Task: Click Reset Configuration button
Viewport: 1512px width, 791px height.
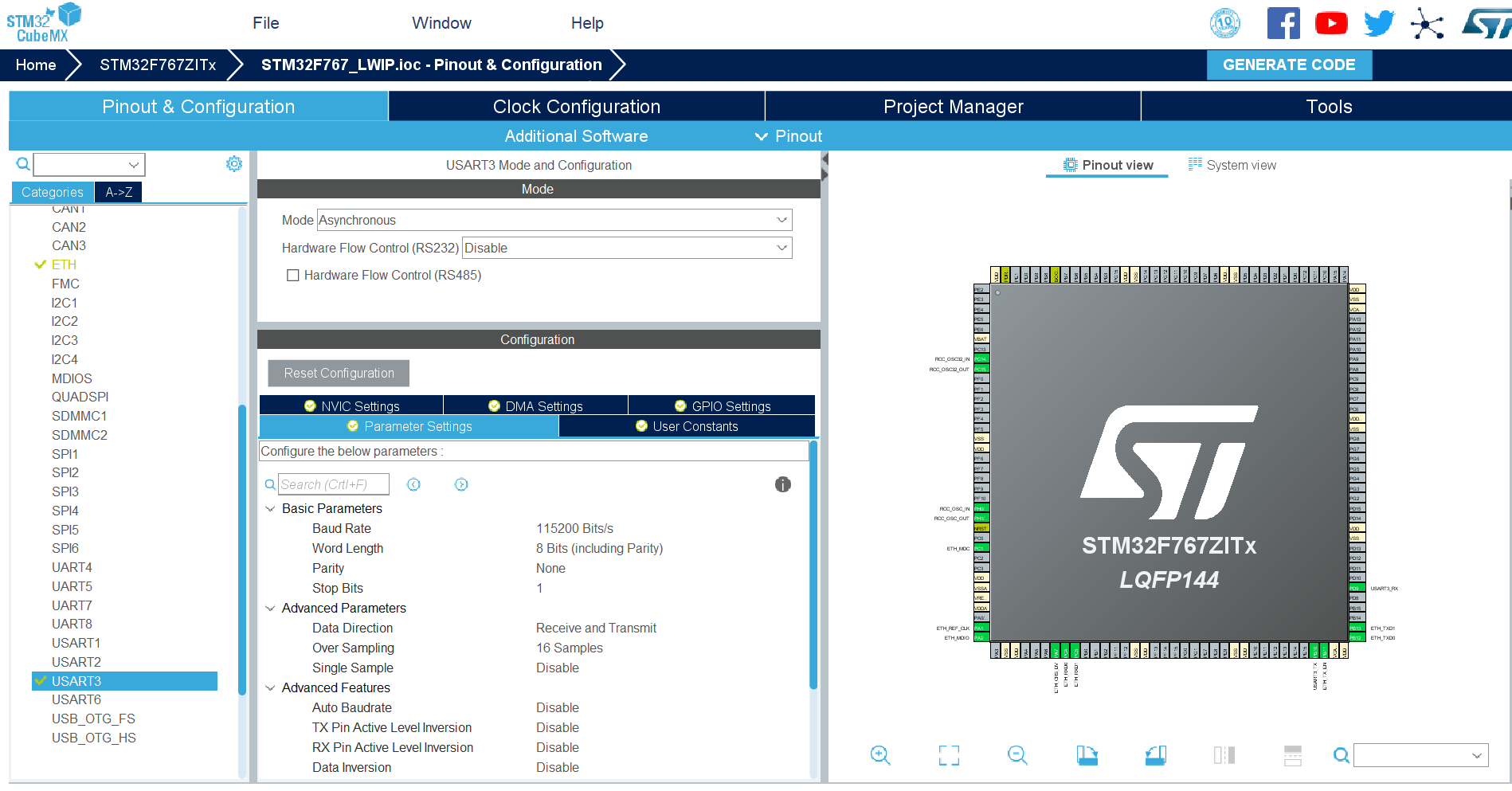Action: [x=339, y=373]
